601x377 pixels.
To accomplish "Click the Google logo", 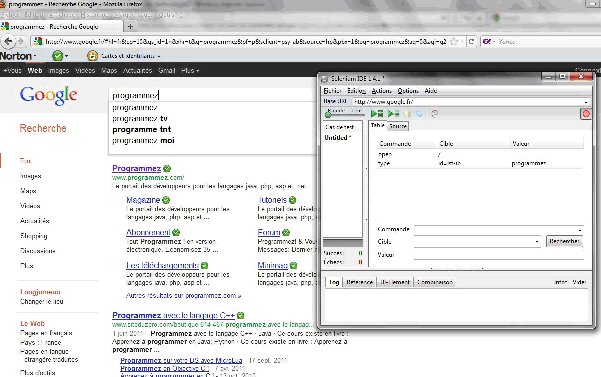I will (49, 95).
